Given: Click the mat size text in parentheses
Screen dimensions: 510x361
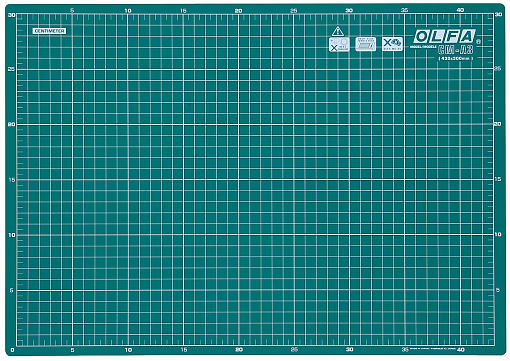Looking at the screenshot, I should [455, 58].
